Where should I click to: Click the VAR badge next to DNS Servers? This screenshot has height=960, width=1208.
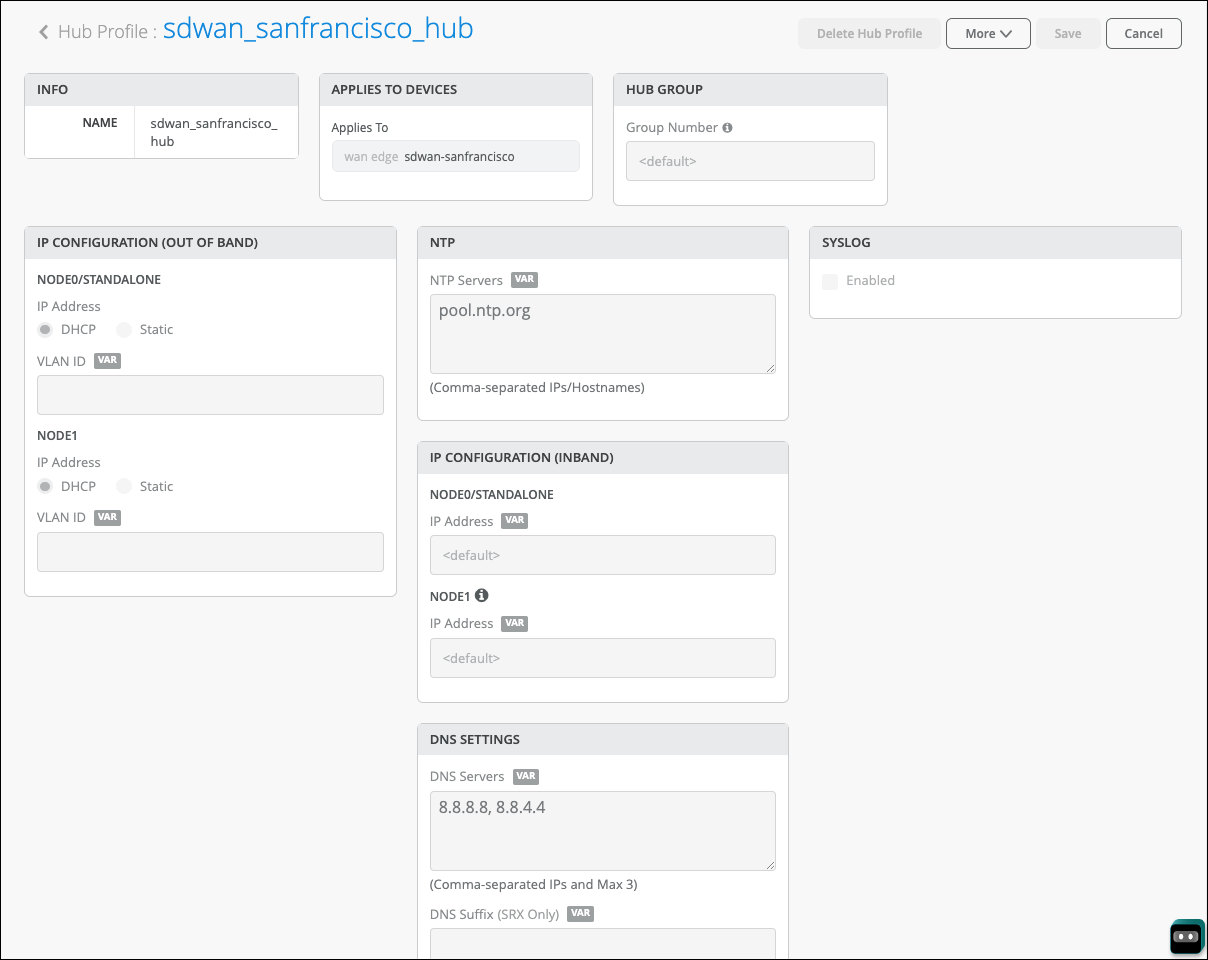(x=526, y=776)
